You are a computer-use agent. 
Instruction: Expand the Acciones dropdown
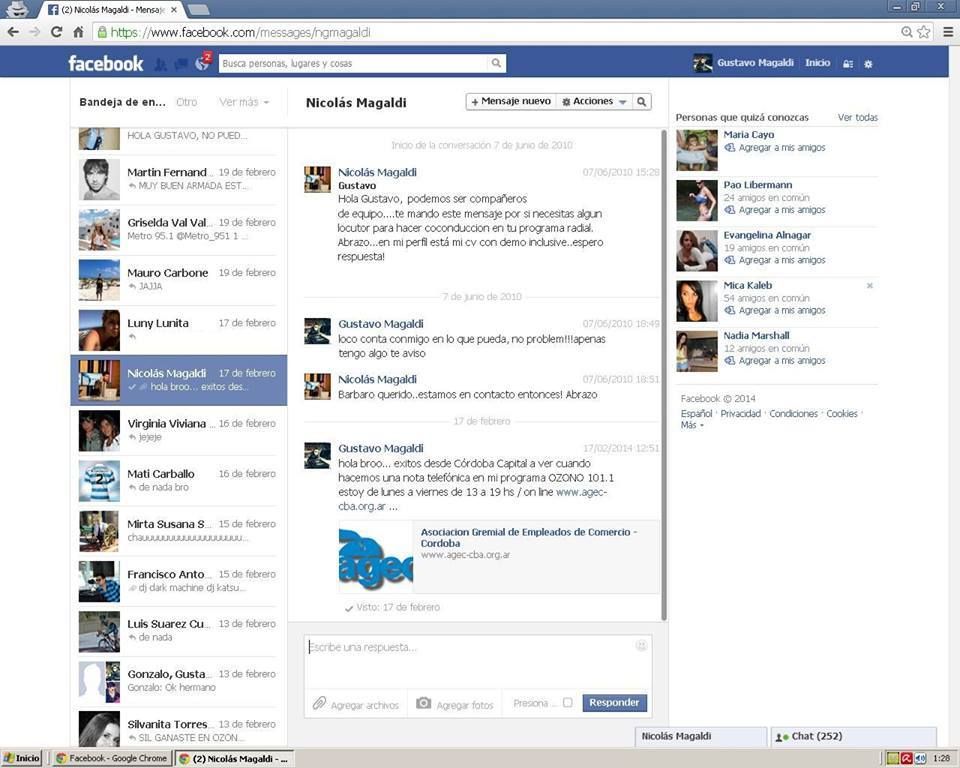tap(595, 102)
